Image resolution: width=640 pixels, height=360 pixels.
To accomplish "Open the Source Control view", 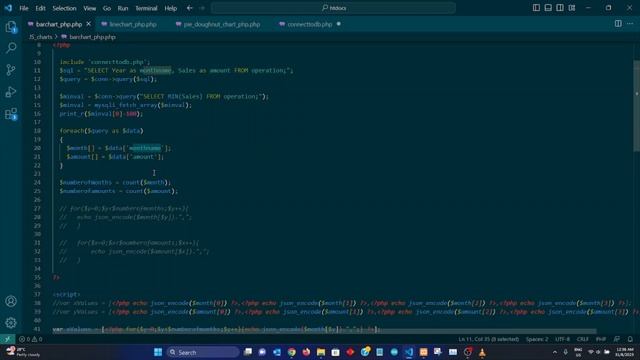I will pos(11,70).
